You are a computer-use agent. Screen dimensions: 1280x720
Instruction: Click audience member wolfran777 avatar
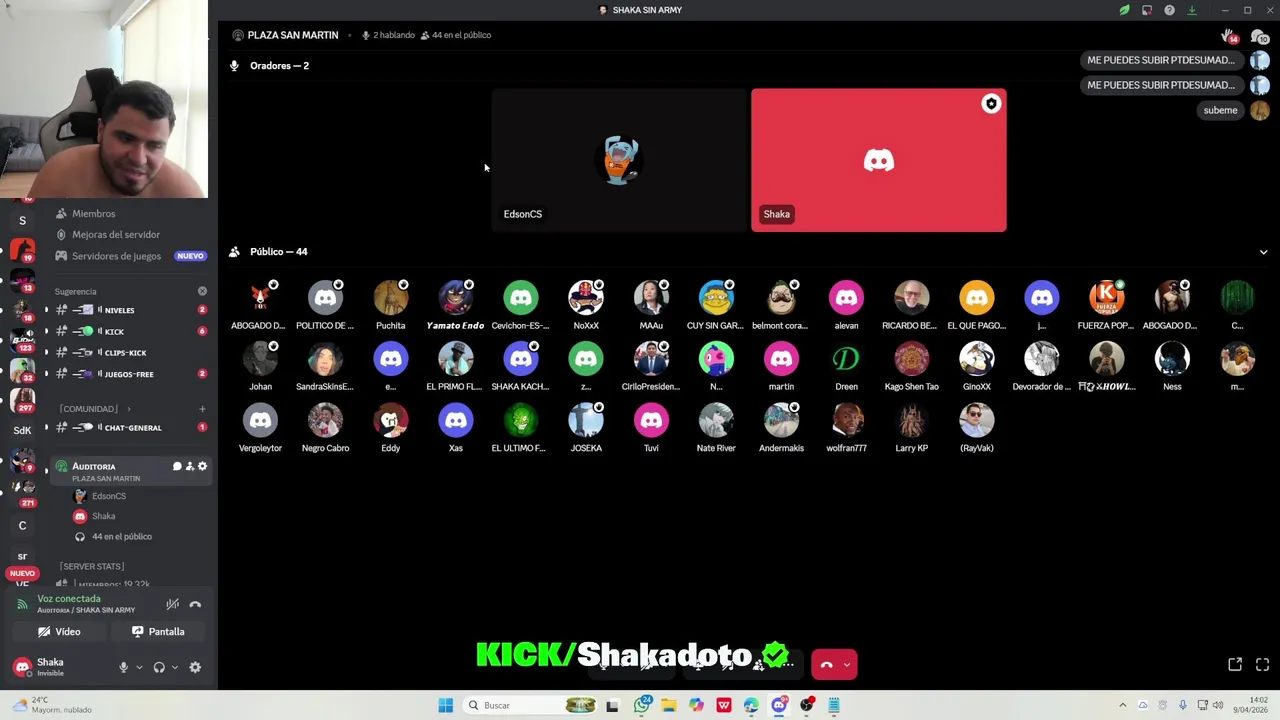tap(846, 420)
